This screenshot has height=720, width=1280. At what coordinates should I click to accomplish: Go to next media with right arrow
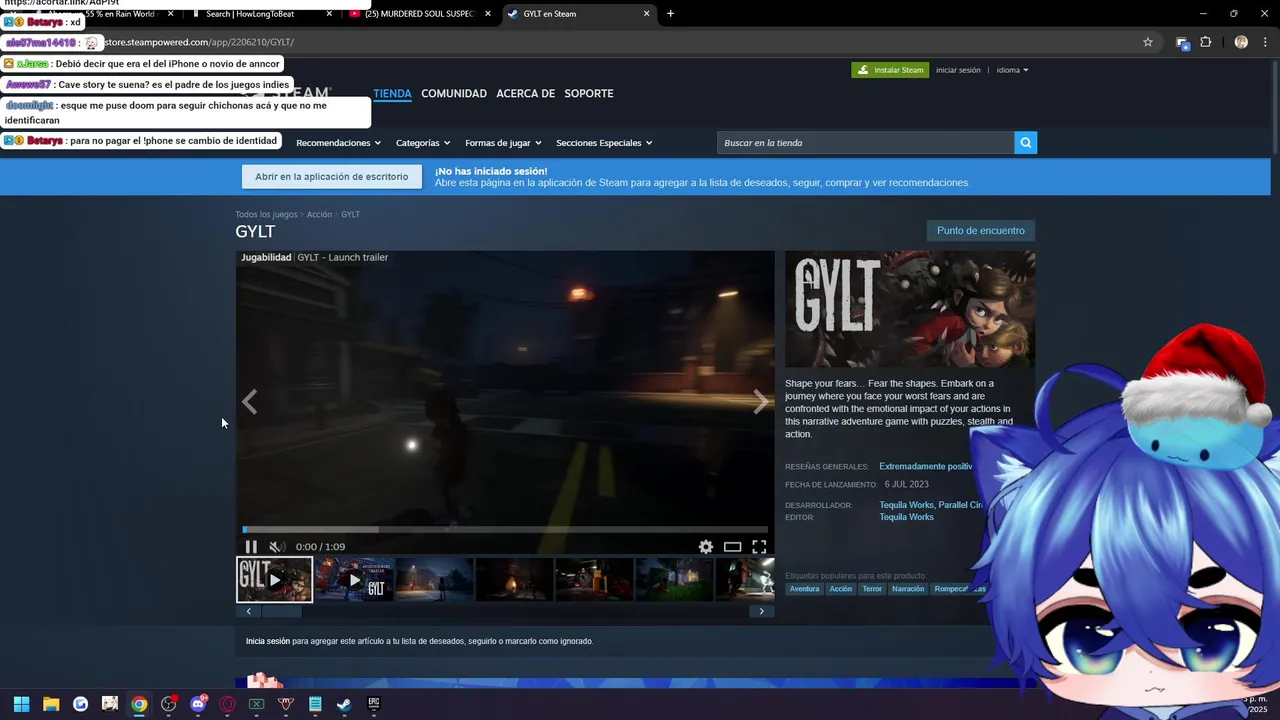pos(761,402)
